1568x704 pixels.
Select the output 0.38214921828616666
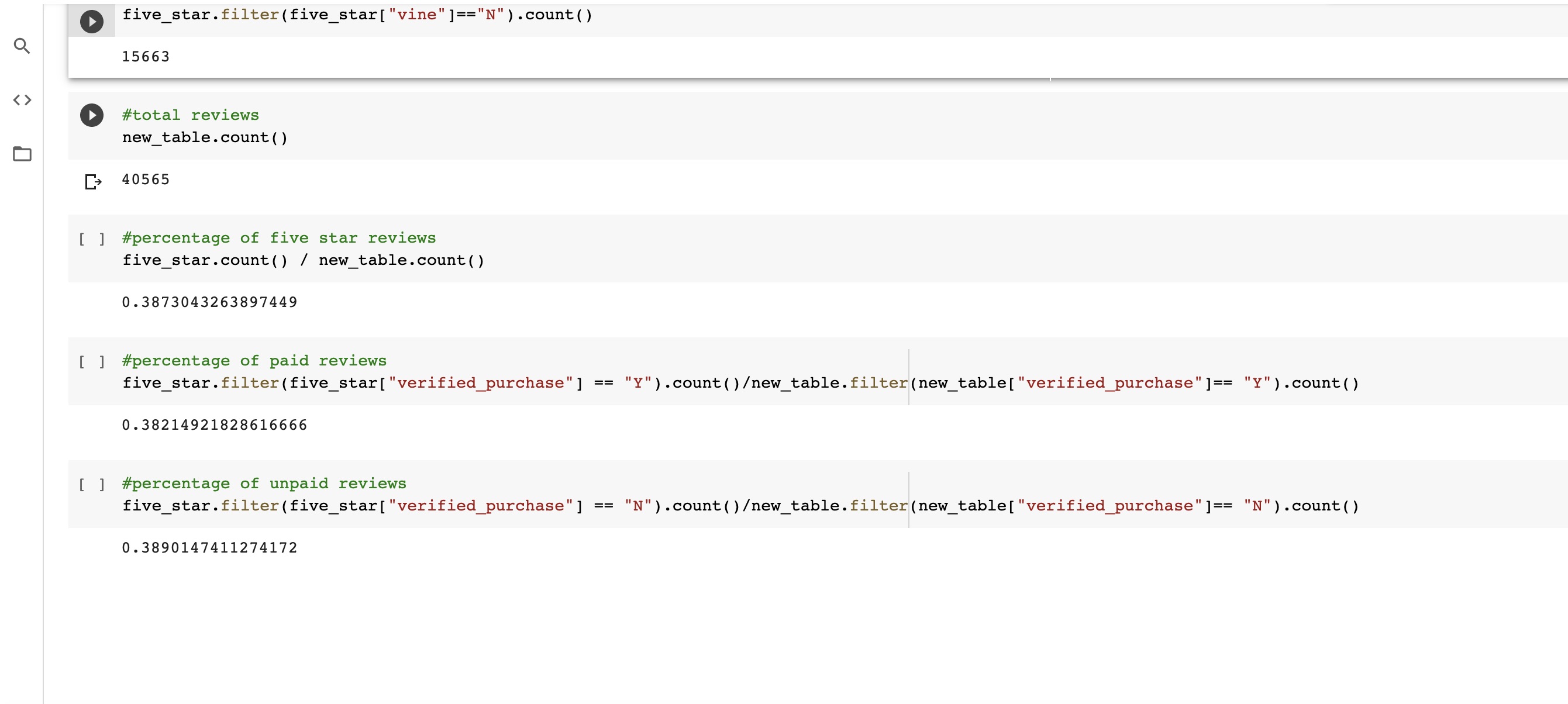214,425
